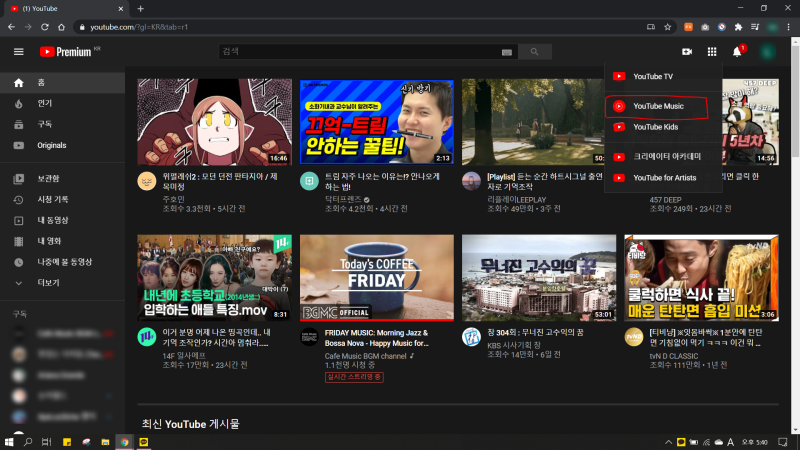
Task: Open 내 영화 in sidebar
Action: pos(62,241)
